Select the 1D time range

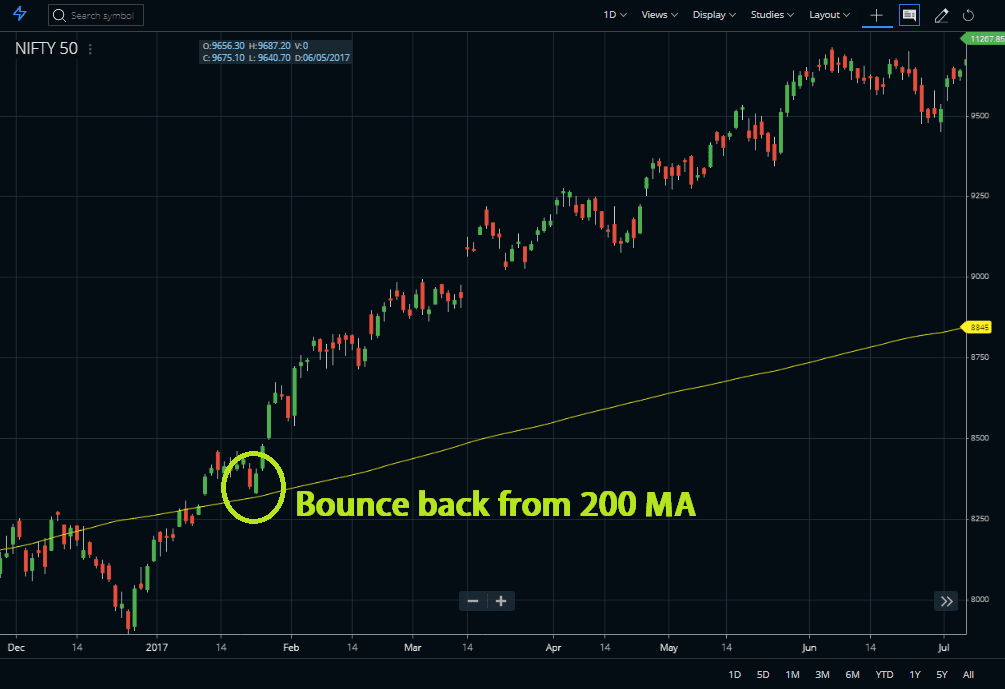735,674
